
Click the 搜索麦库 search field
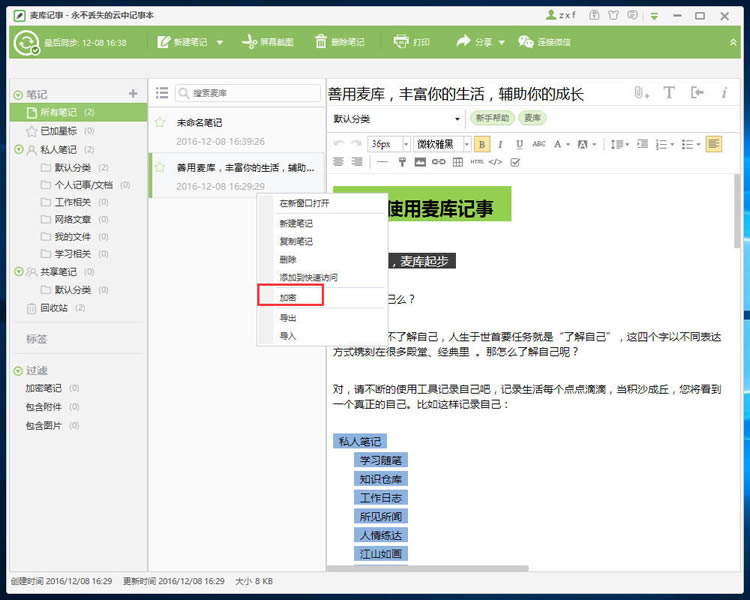(x=248, y=93)
